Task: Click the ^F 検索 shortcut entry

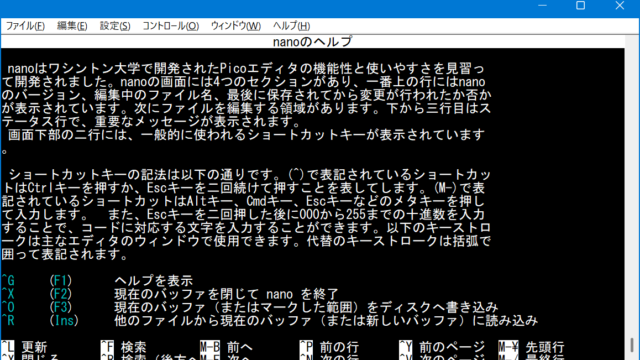Action: (124, 347)
